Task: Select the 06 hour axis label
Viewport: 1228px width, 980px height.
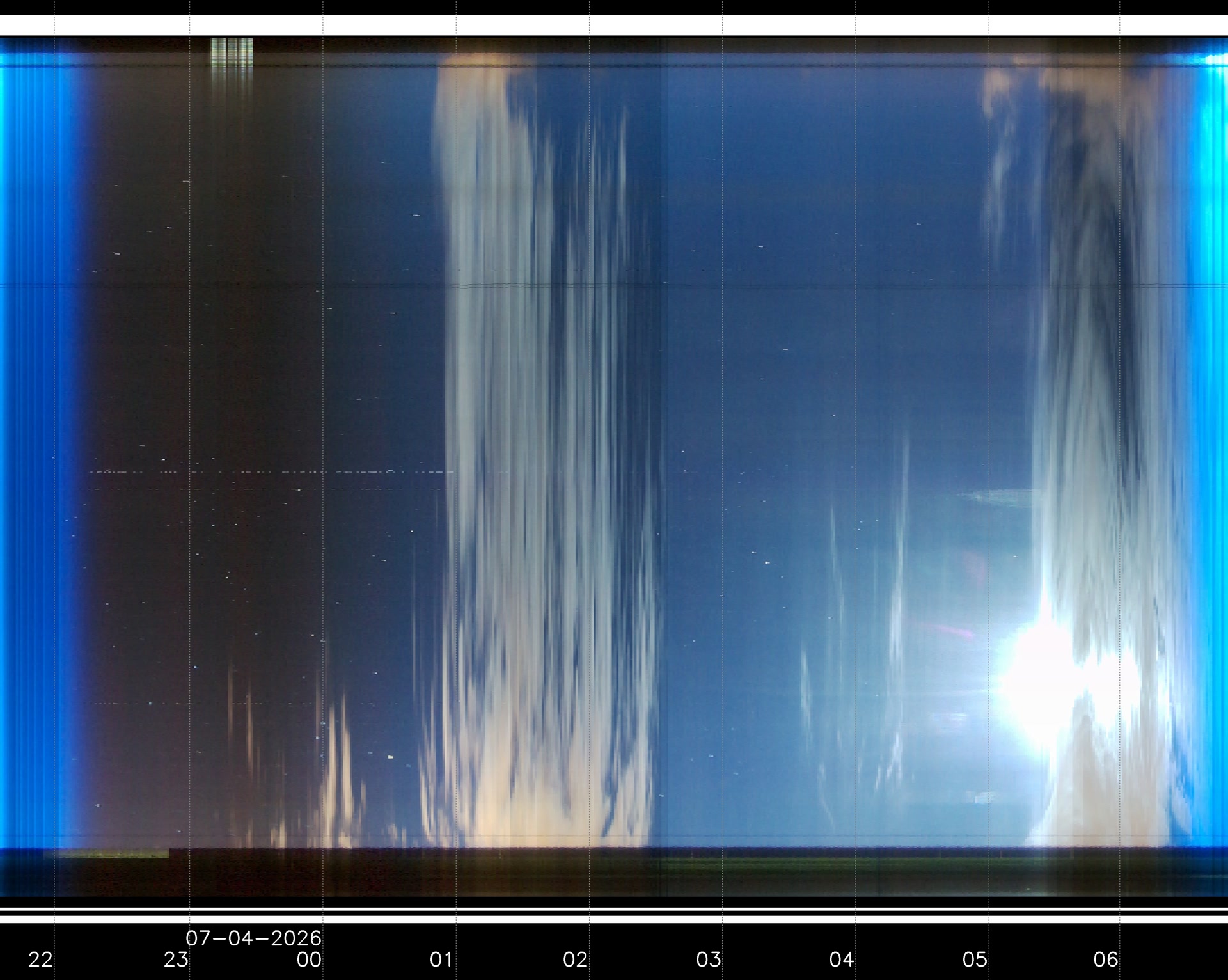Action: (x=1106, y=960)
